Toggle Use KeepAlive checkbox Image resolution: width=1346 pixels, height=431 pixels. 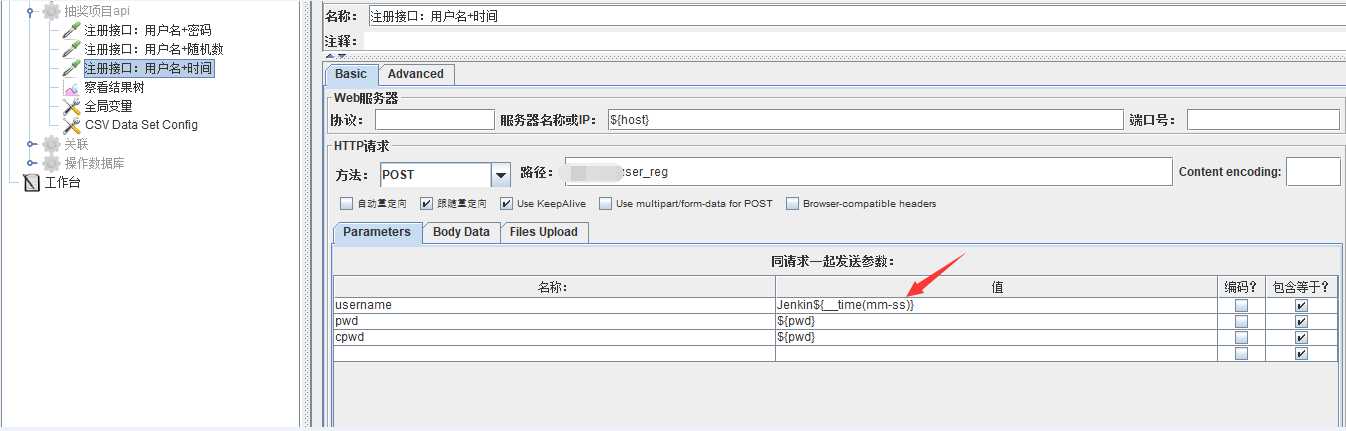tap(506, 204)
